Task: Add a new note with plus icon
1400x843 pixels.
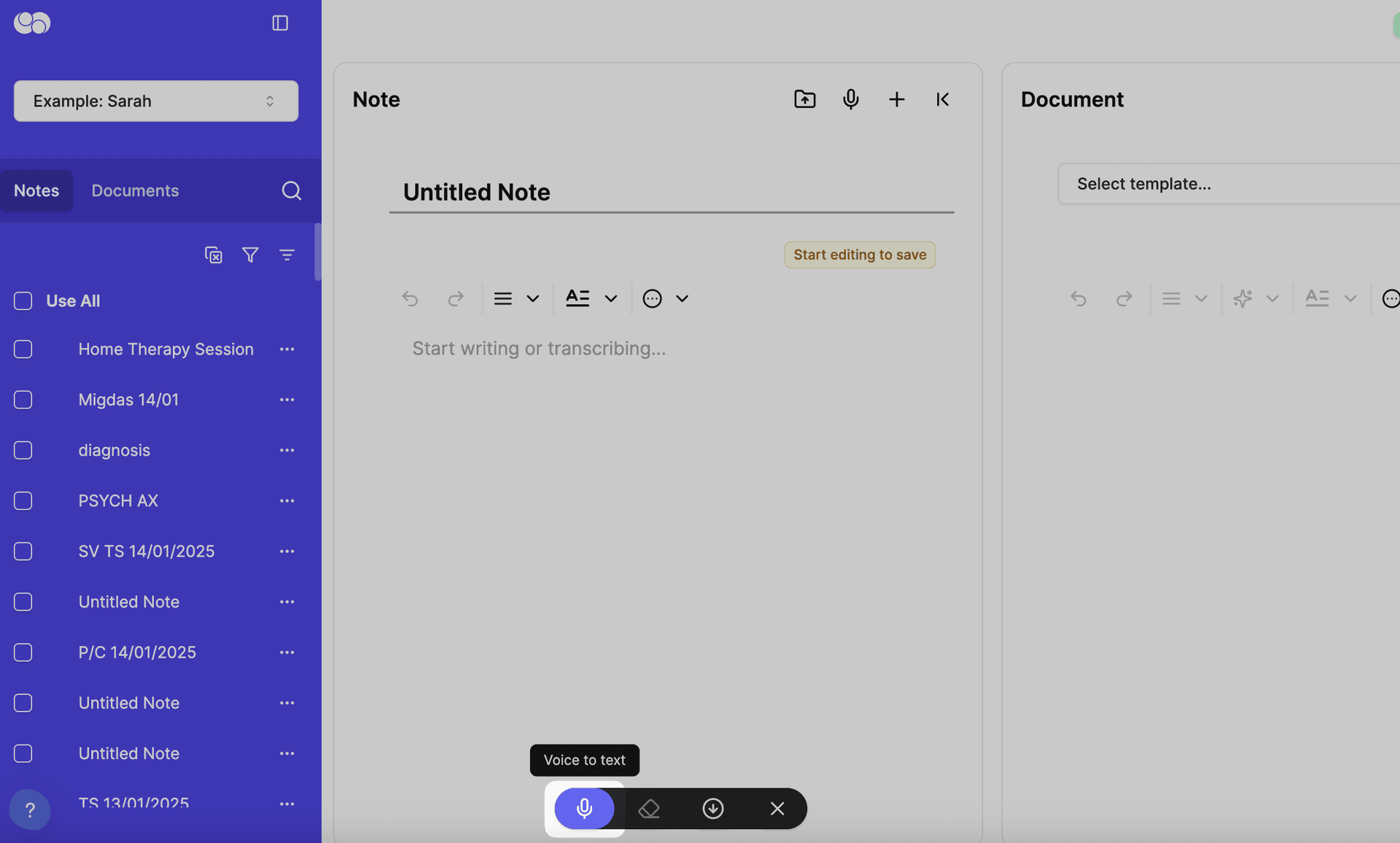Action: [x=897, y=99]
